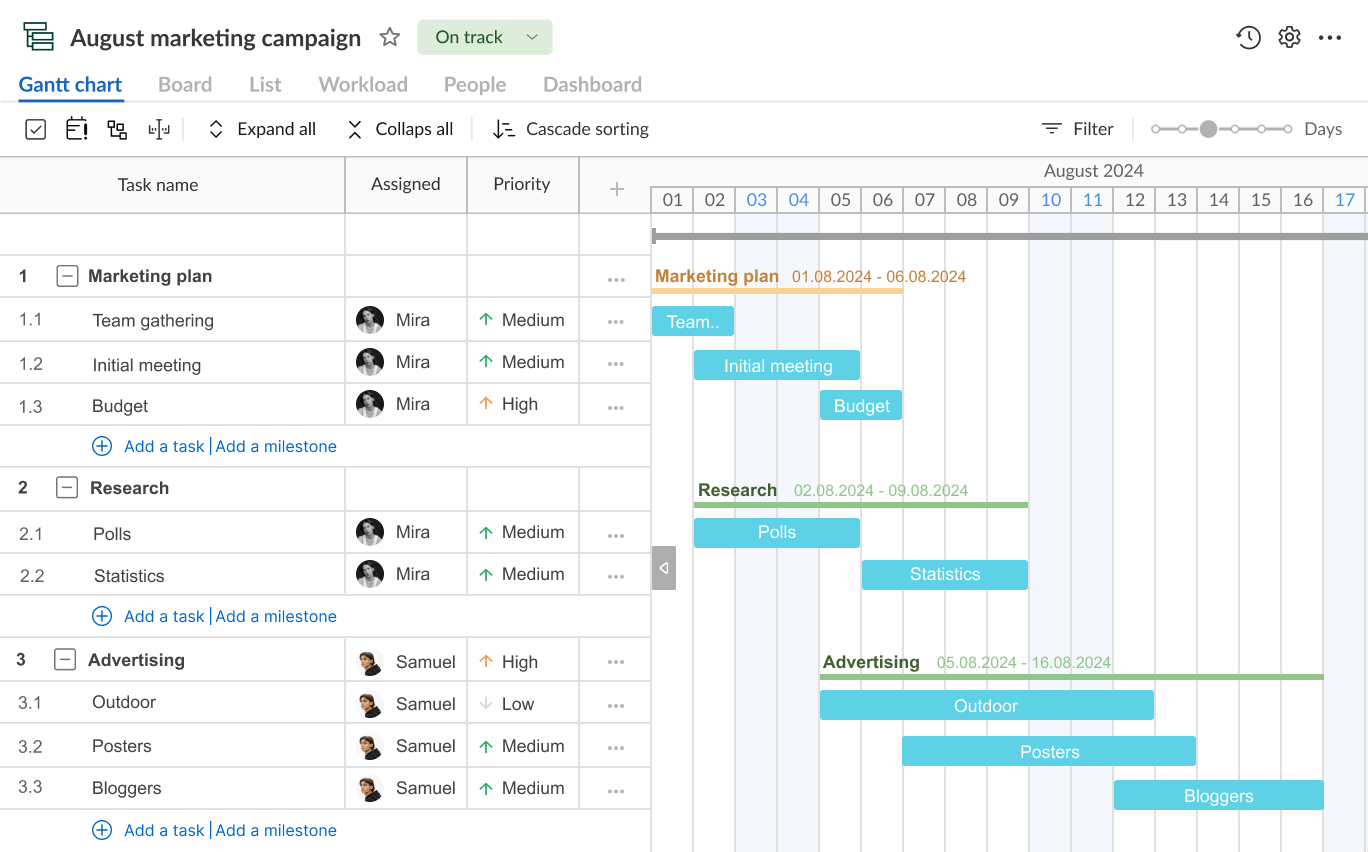Open project settings via the gear icon
The width and height of the screenshot is (1368, 852).
[1289, 36]
